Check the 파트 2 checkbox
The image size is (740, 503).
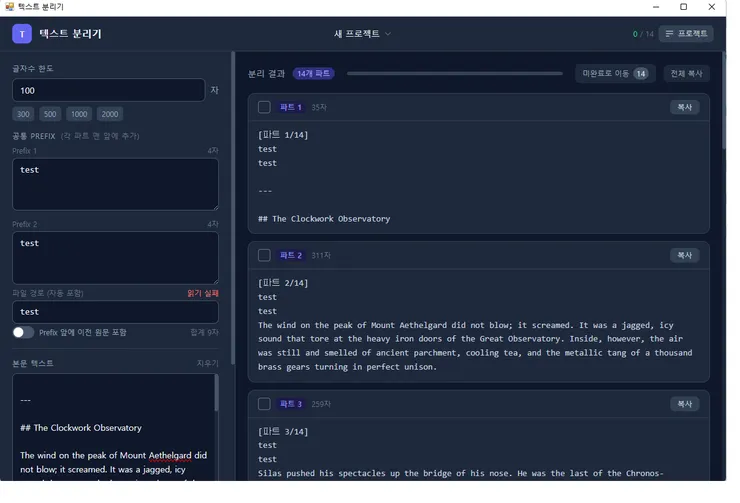[264, 256]
